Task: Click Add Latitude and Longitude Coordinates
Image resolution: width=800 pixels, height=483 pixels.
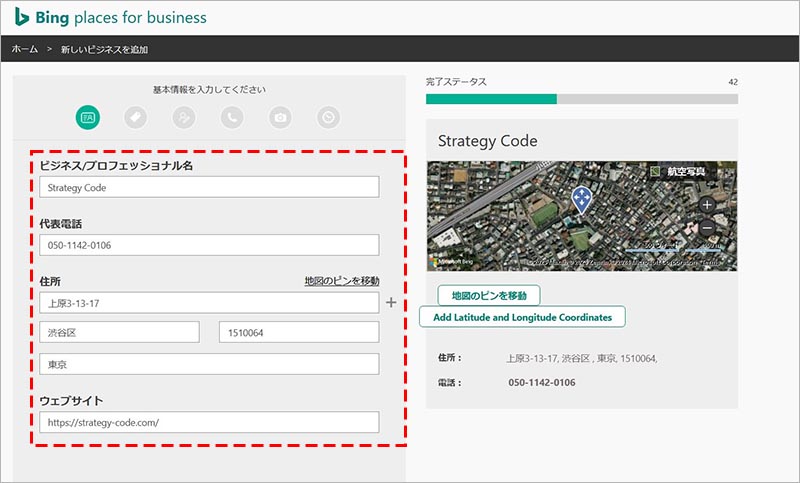Action: click(523, 317)
